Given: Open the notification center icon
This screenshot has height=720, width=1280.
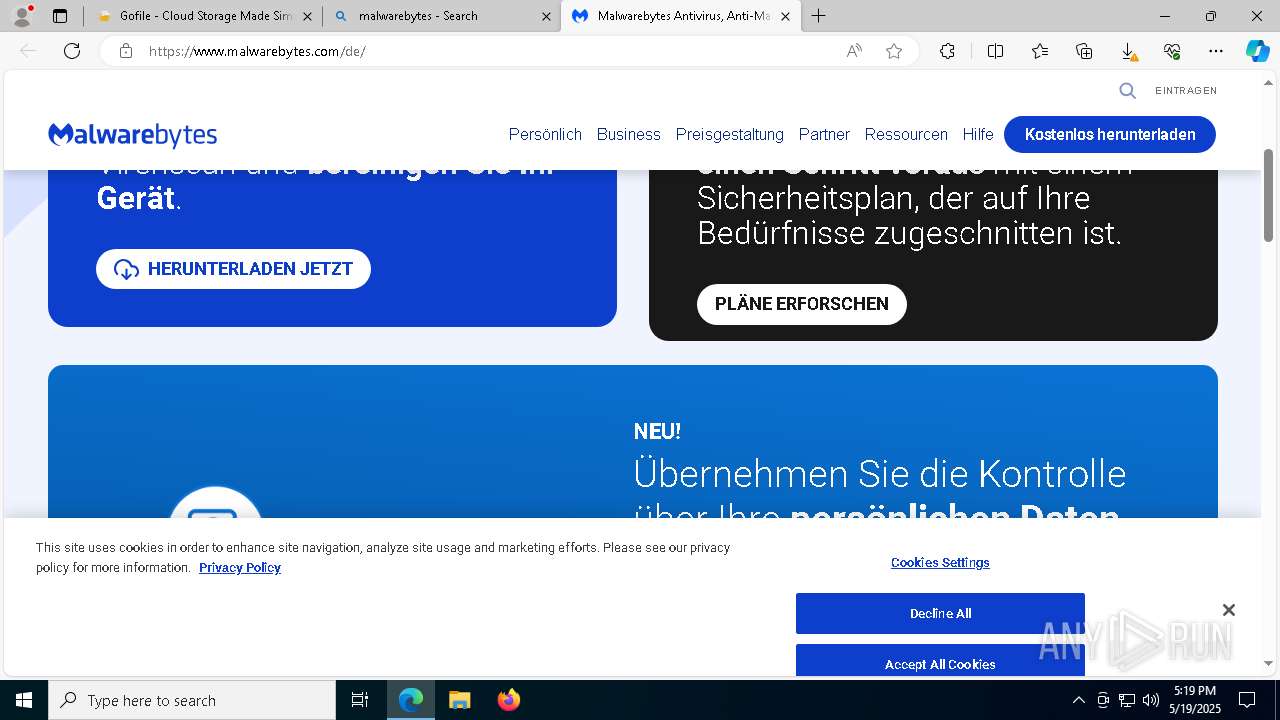Looking at the screenshot, I should point(1247,700).
